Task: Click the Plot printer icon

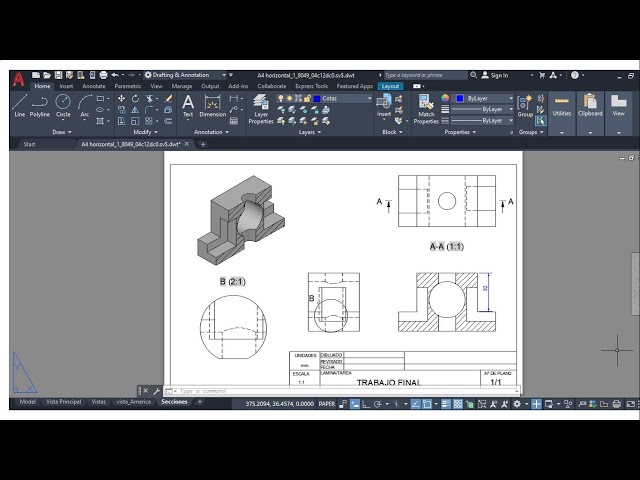Action: (103, 75)
